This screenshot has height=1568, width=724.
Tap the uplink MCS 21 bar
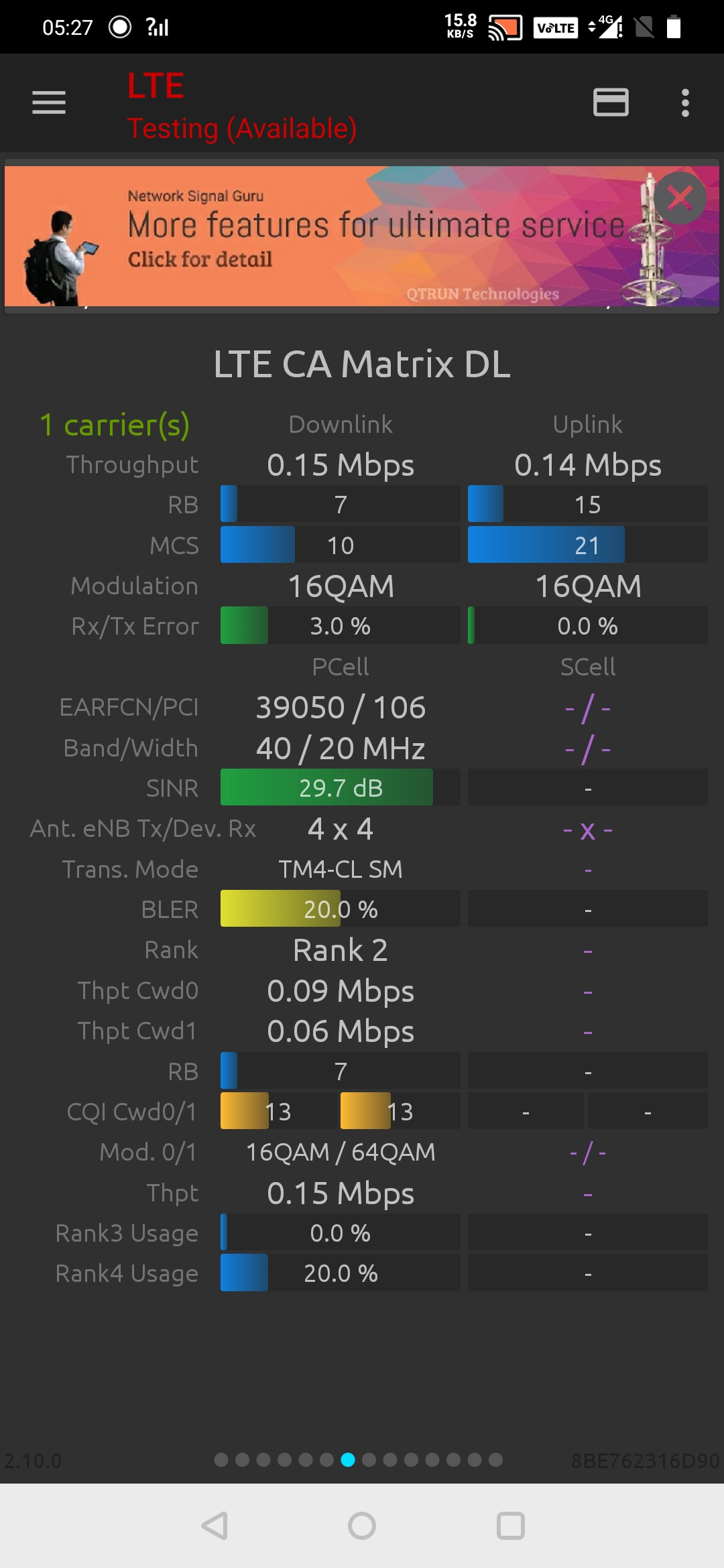point(587,545)
